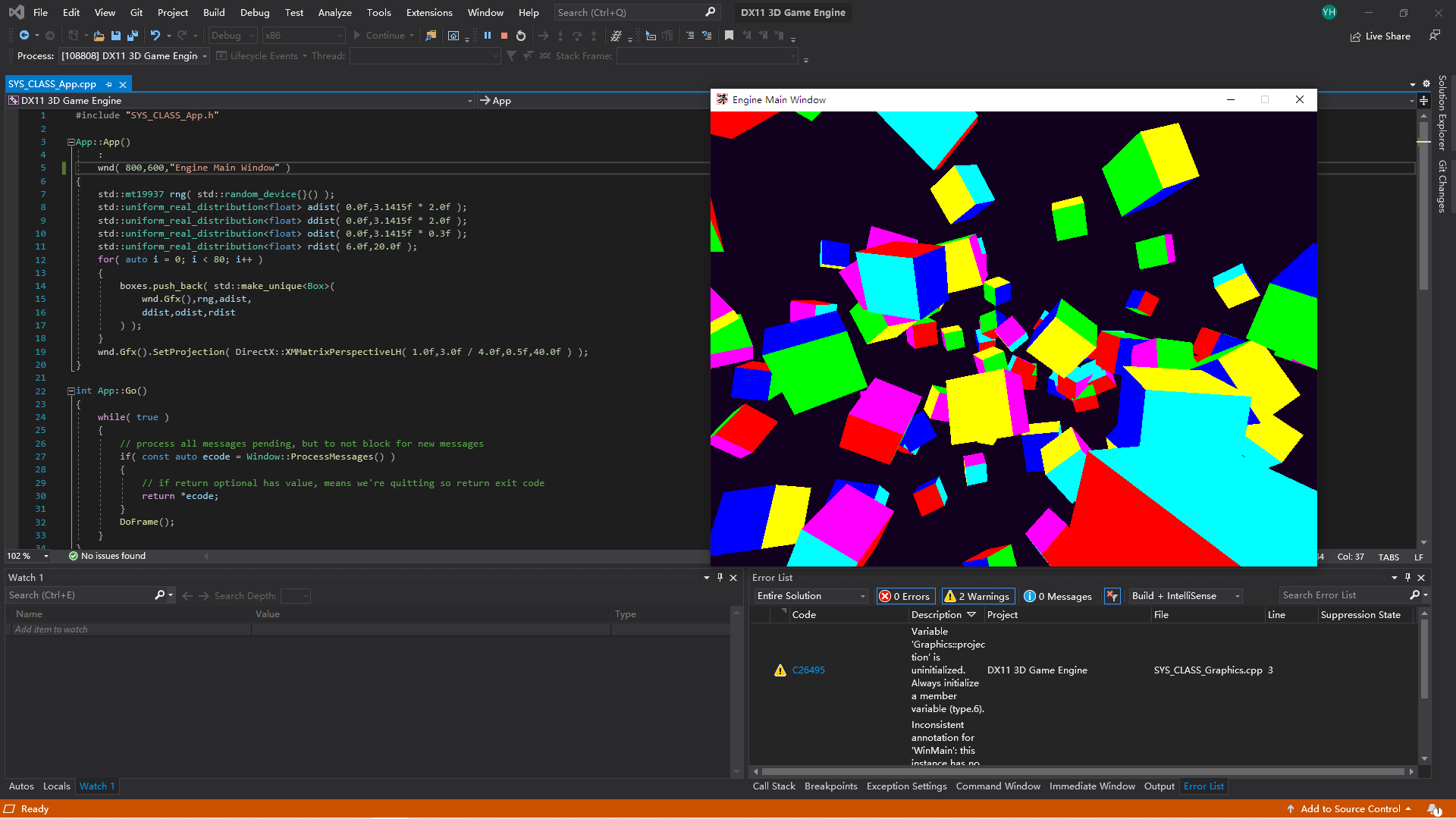Pin the SYS_CLASS_App.cpp tab
Screen dimensions: 1456x819
[x=109, y=85]
